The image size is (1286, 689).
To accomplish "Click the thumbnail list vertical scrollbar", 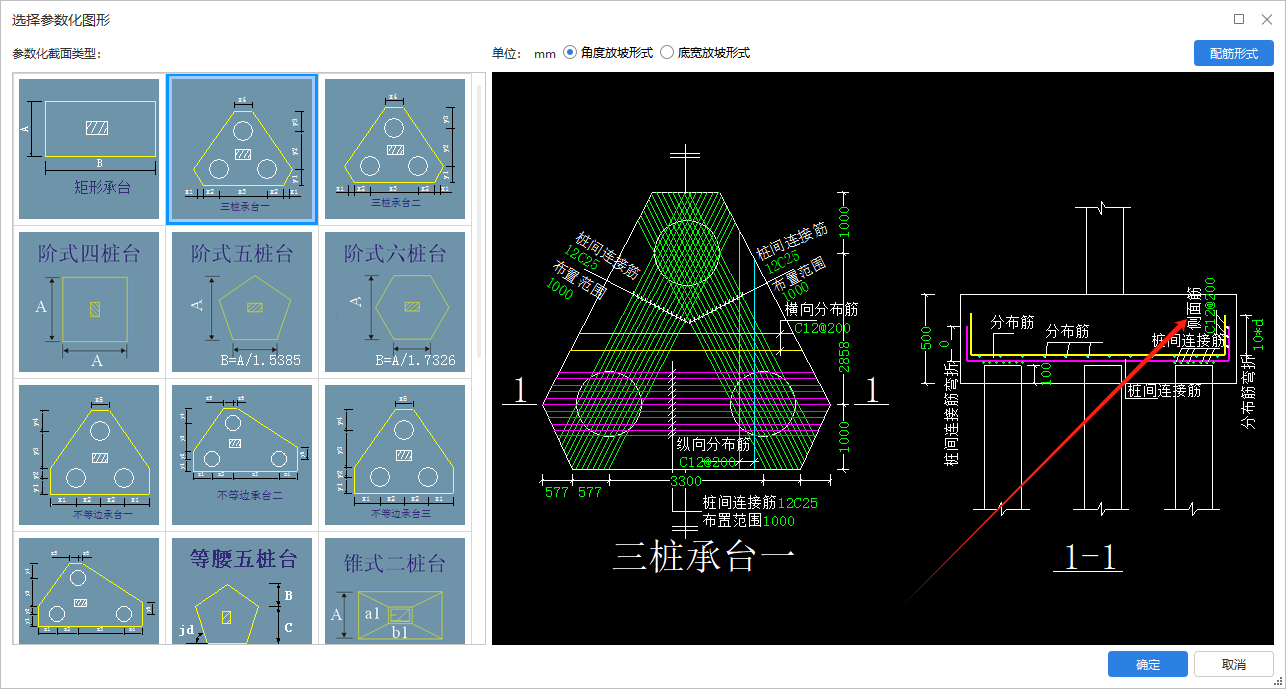I will [479, 220].
